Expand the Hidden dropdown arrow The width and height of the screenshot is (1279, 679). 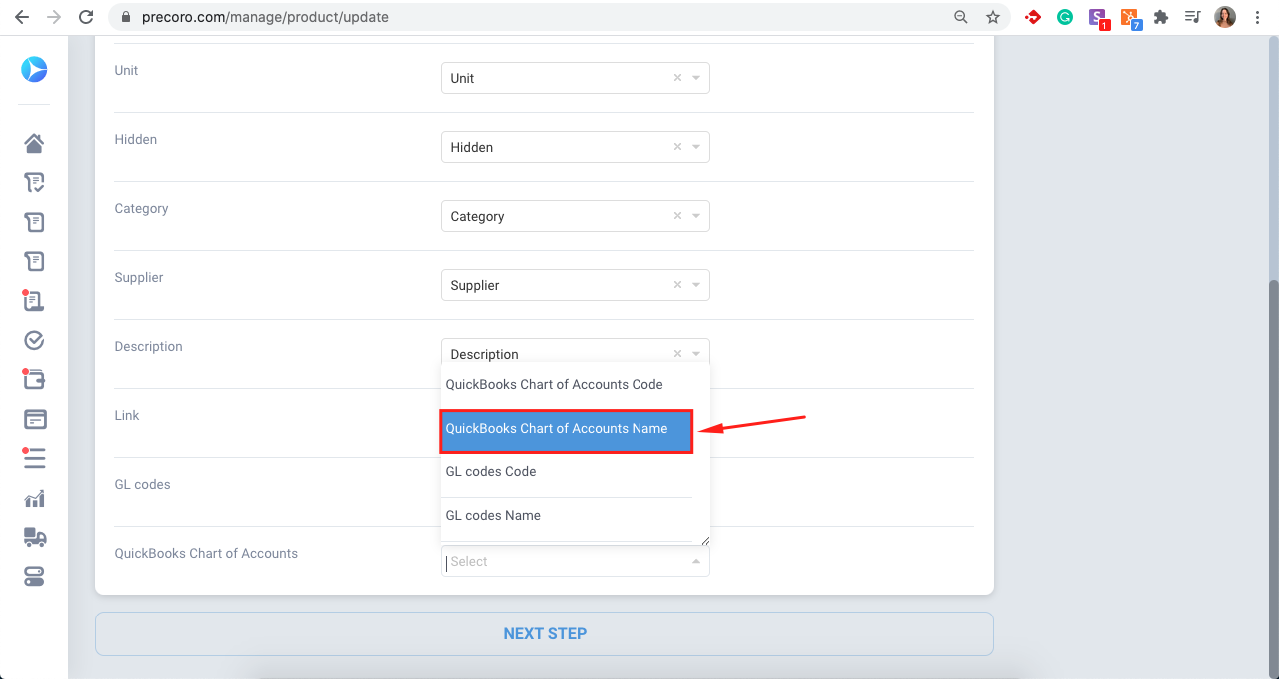696,147
